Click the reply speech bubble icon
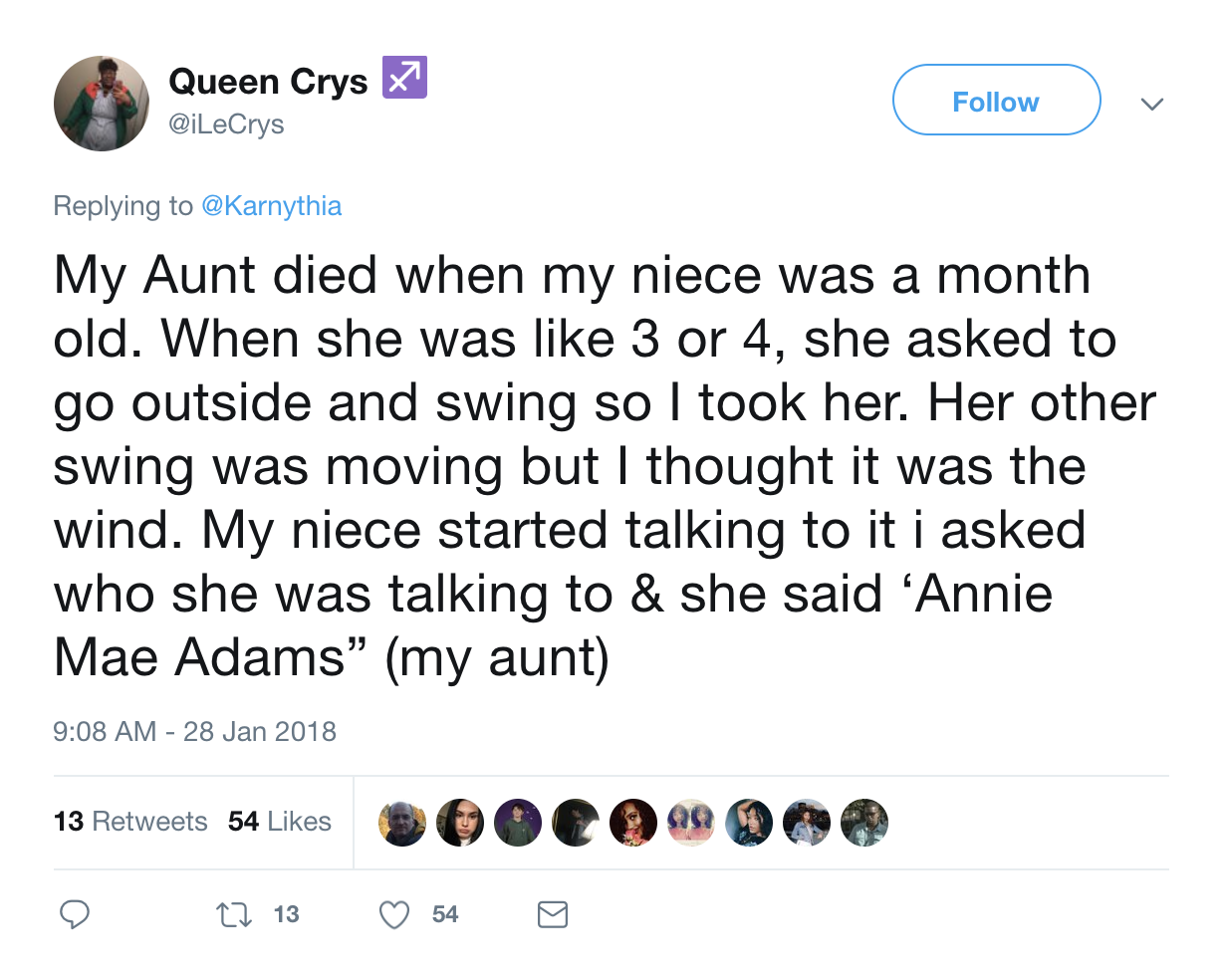The height and width of the screenshot is (980, 1227). (x=75, y=914)
